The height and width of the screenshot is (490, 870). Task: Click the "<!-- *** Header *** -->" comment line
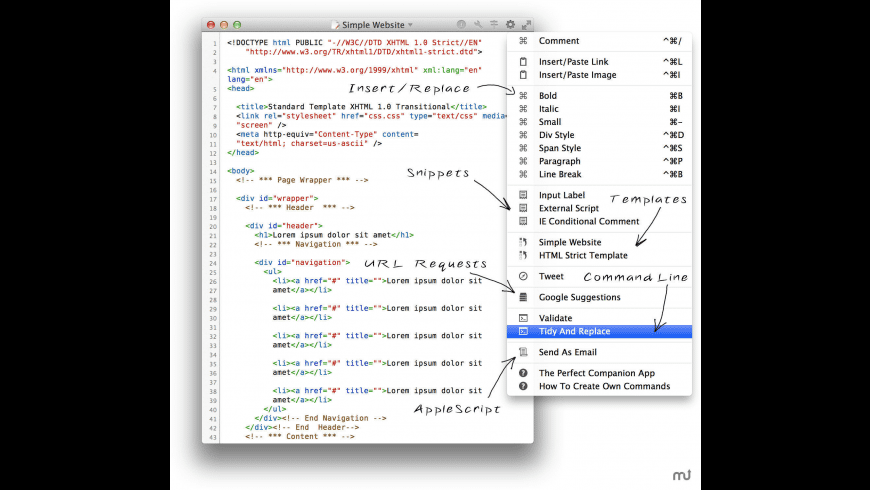(x=300, y=208)
